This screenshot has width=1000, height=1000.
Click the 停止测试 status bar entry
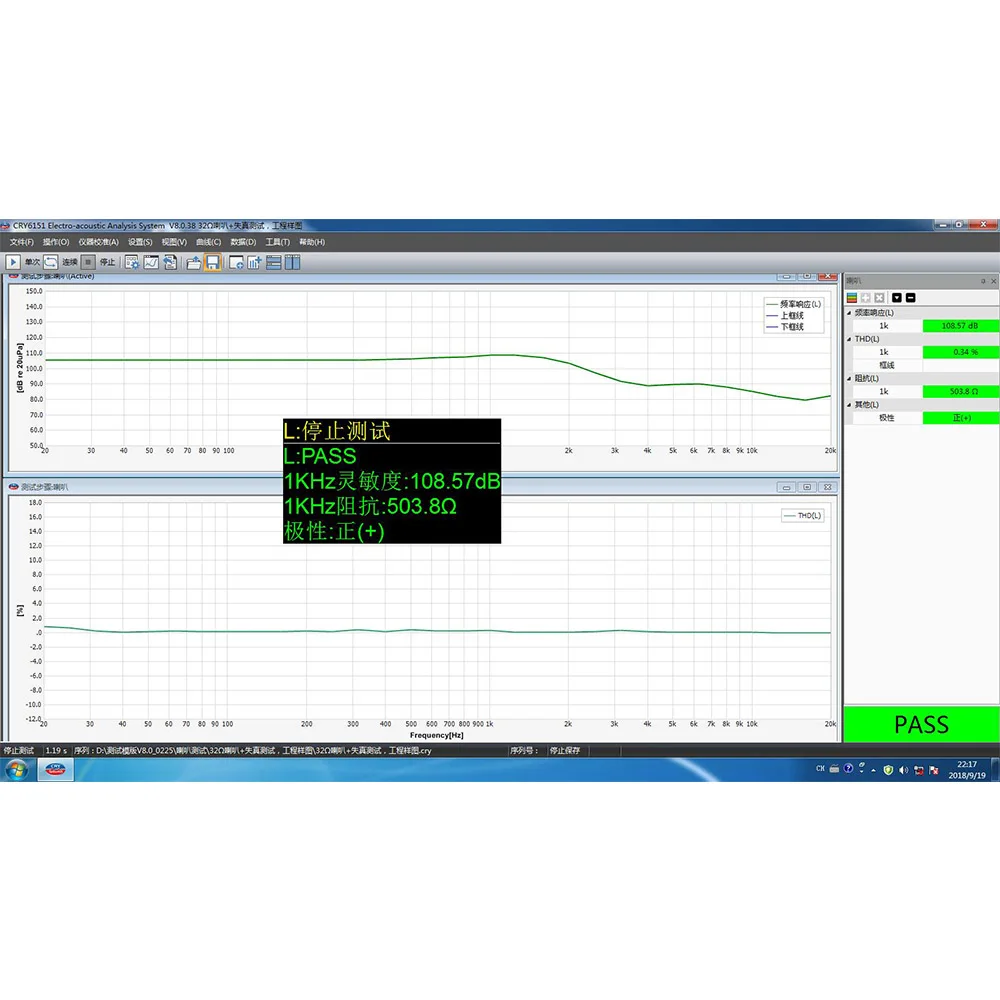pos(18,751)
